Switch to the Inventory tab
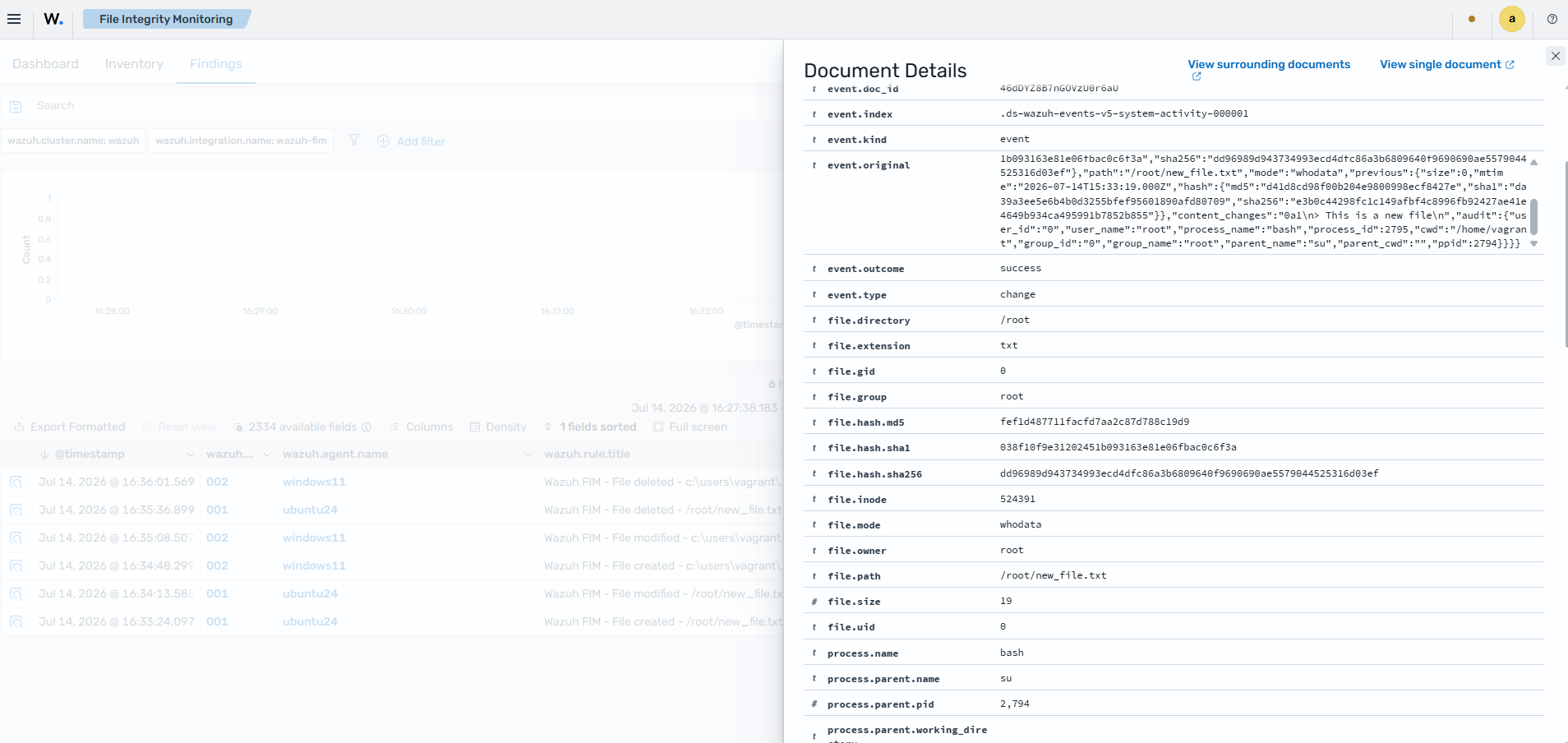 134,64
